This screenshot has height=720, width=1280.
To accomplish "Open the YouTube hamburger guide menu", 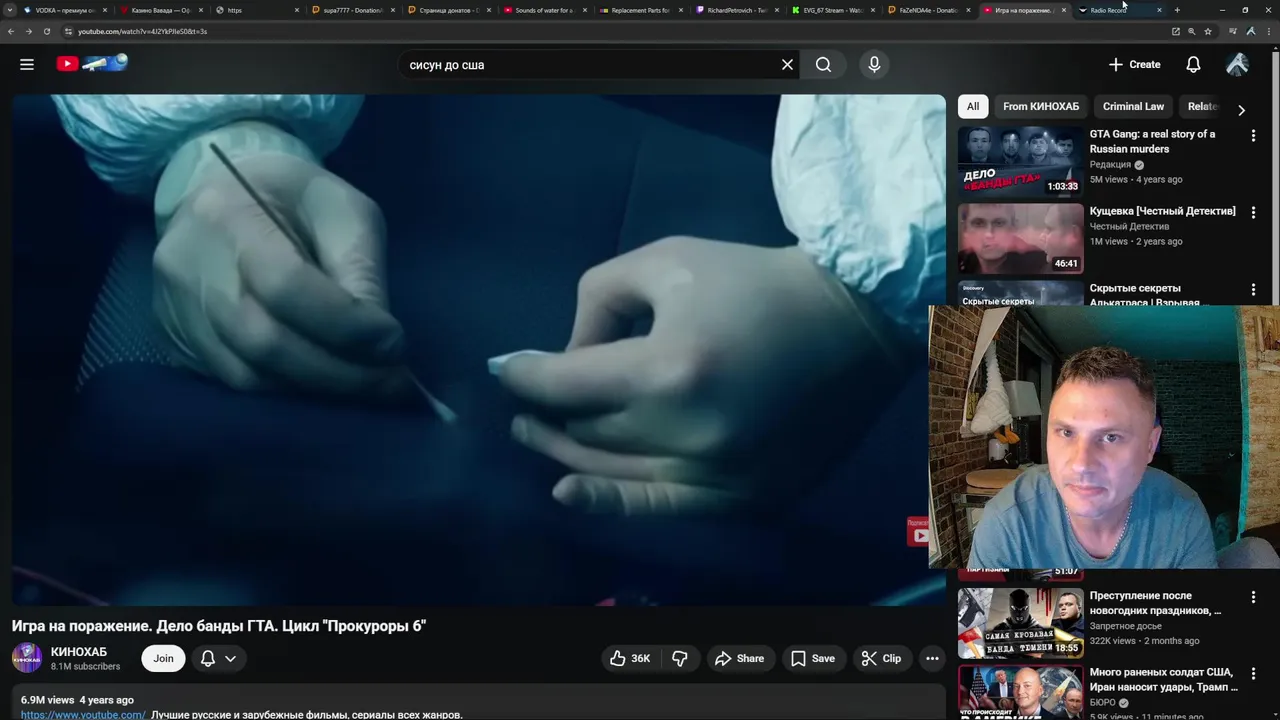I will coord(27,64).
